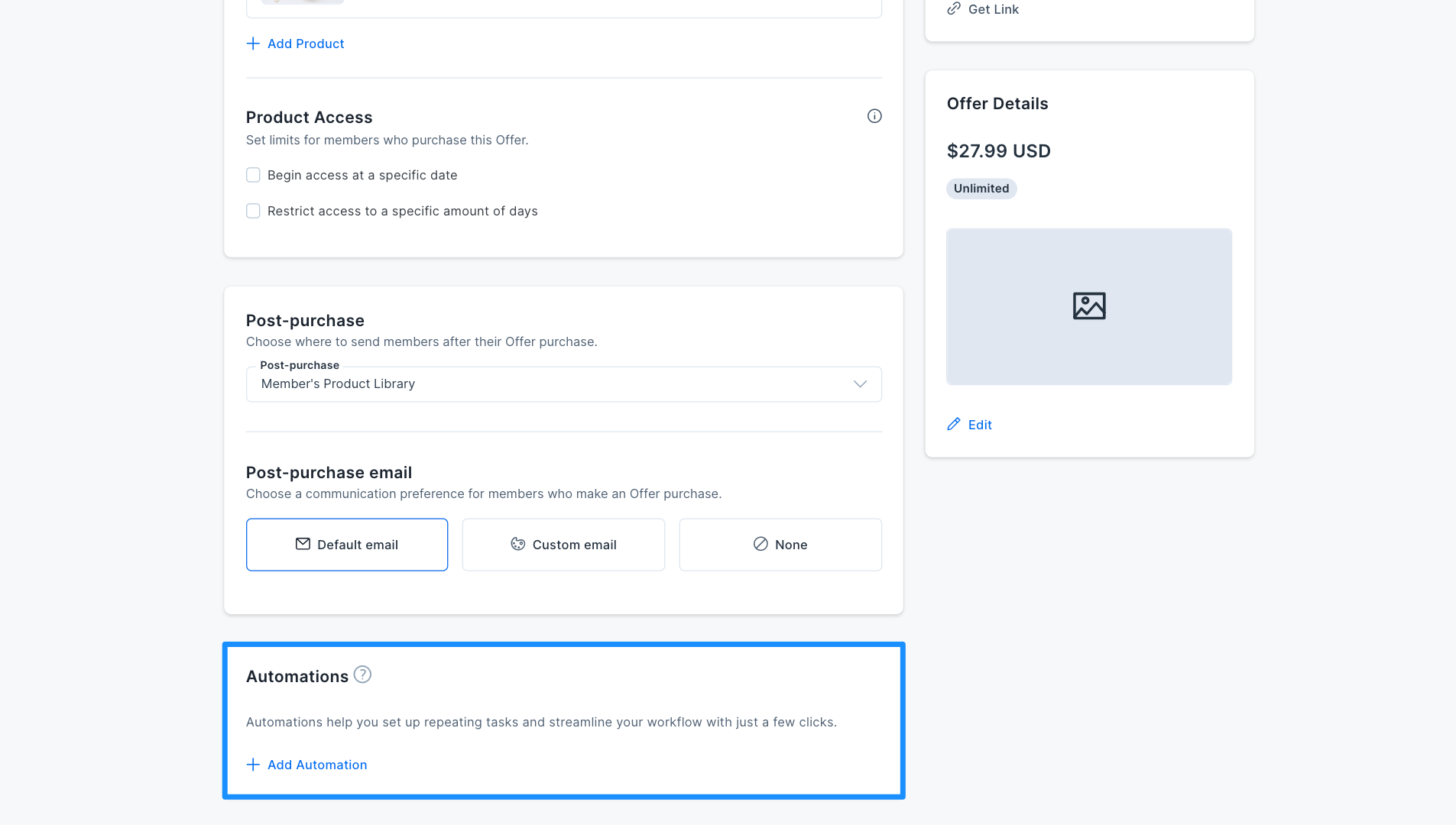Enable Begin access at a specific date
Image resolution: width=1456 pixels, height=825 pixels.
253,175
